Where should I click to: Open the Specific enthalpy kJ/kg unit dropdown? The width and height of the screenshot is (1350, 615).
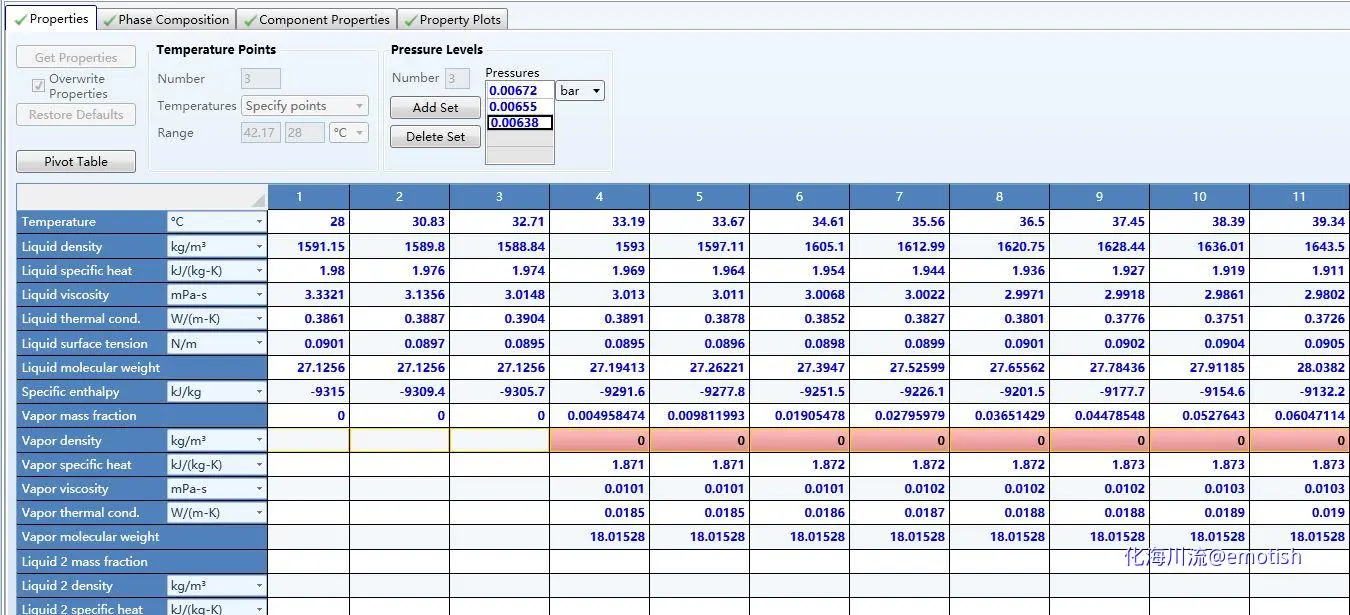point(217,392)
